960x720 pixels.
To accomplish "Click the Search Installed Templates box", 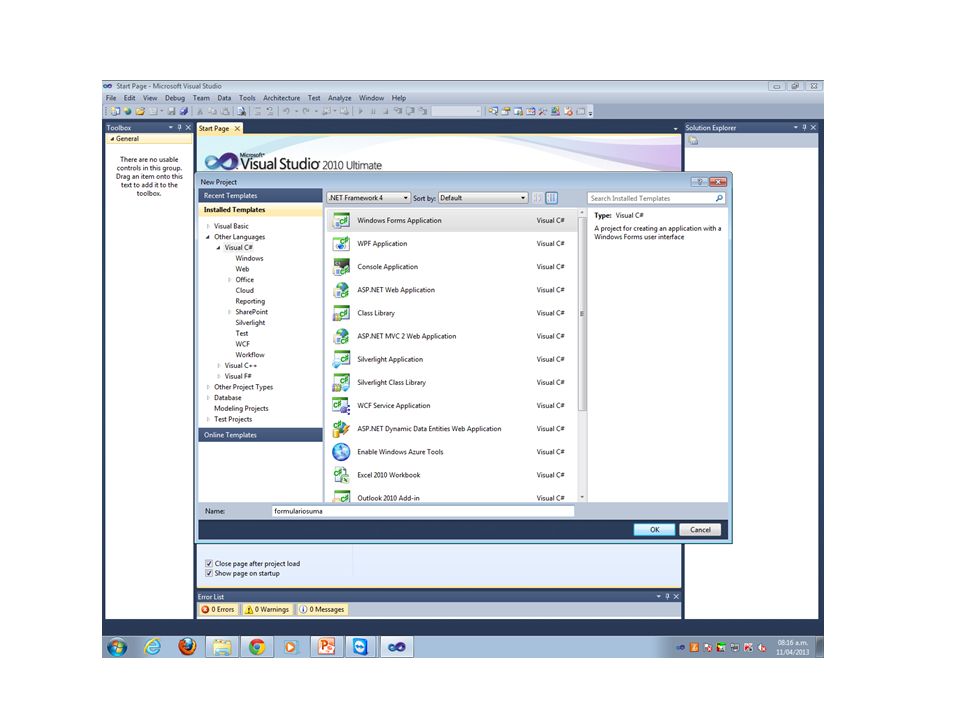I will coord(656,198).
